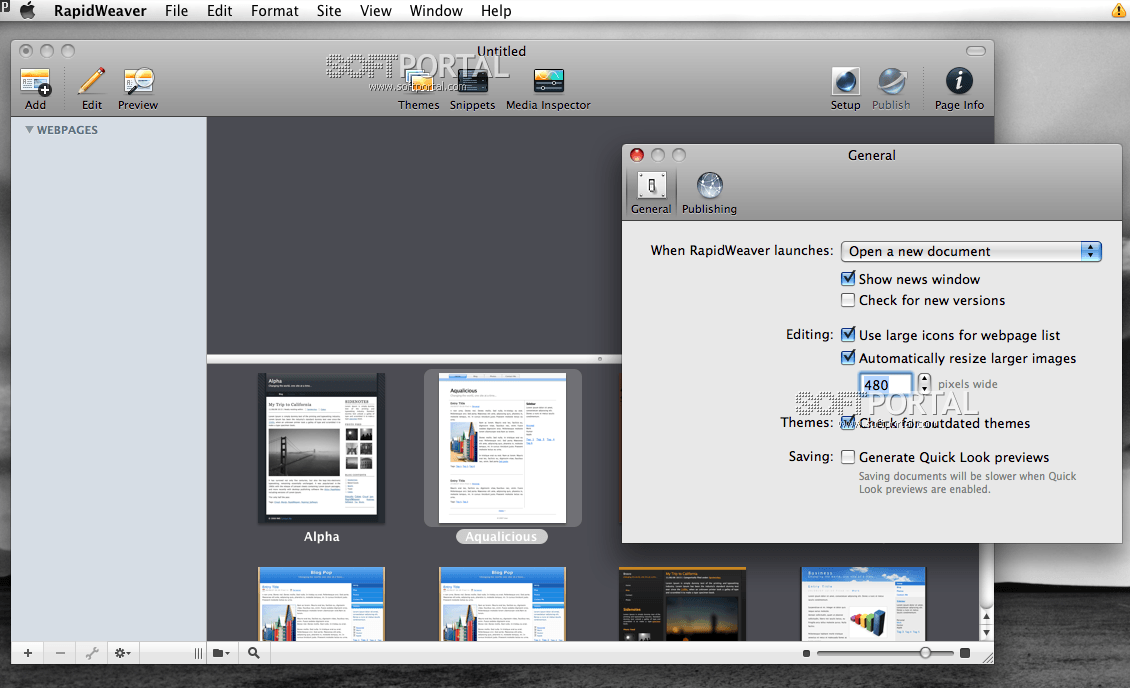The height and width of the screenshot is (688, 1130).
Task: Click the pixels wide input field
Action: tap(885, 384)
